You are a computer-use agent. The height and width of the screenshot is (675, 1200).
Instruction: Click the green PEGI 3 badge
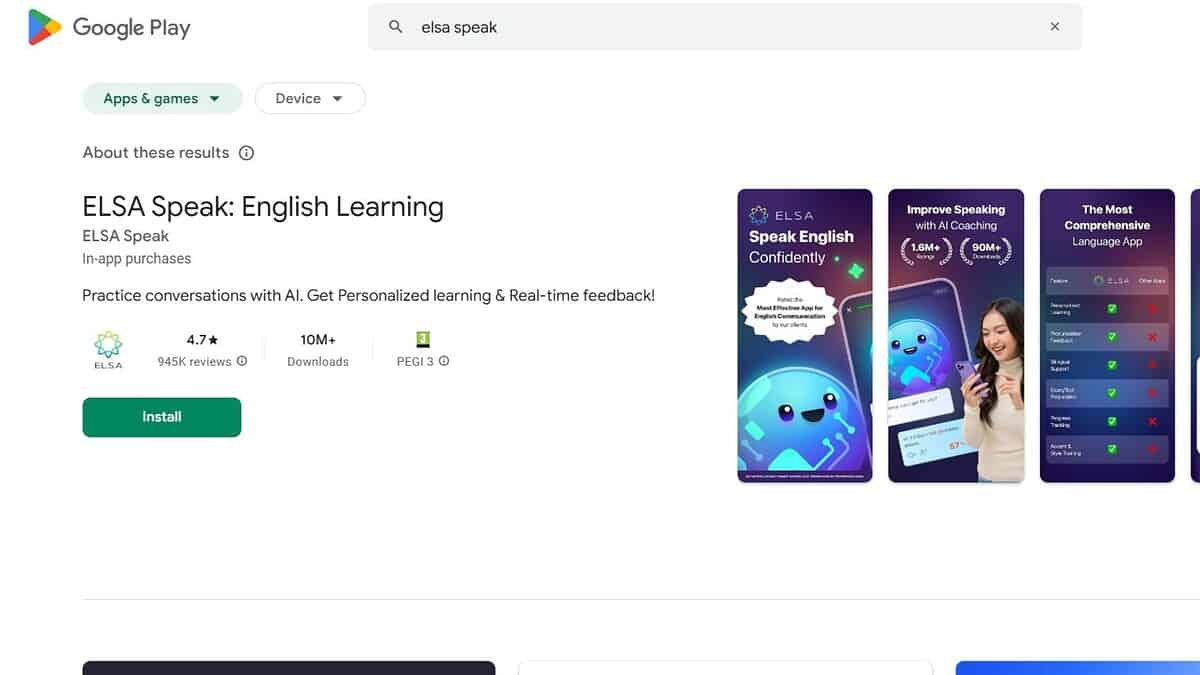(423, 339)
